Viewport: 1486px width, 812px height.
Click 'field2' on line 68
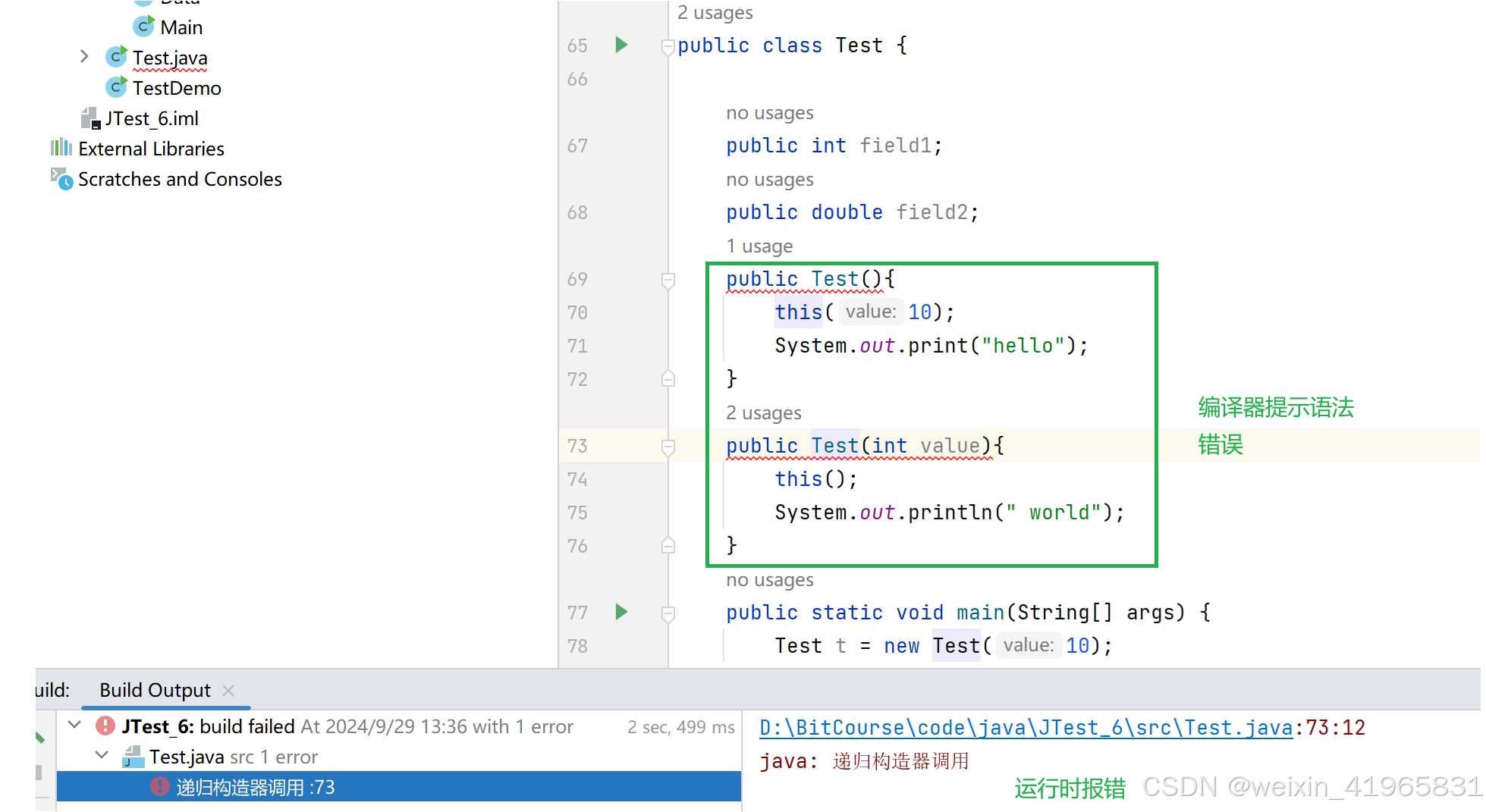tap(931, 212)
